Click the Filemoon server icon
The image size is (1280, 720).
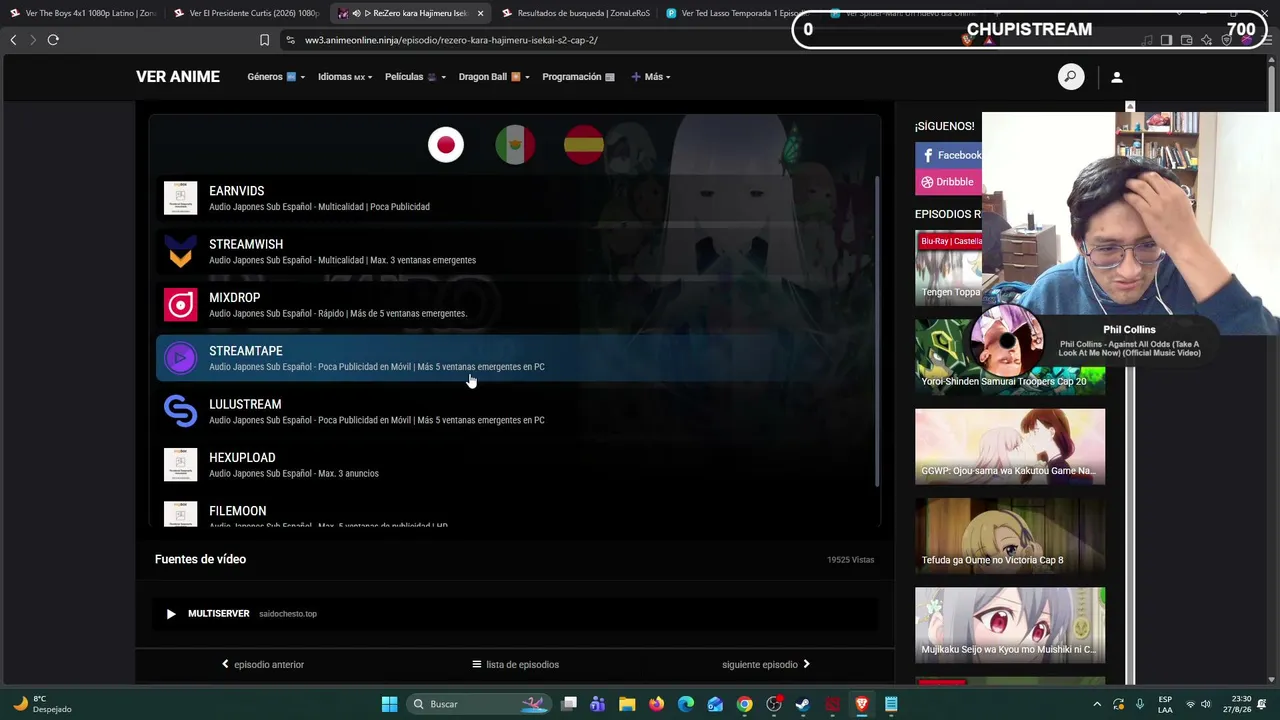181,514
